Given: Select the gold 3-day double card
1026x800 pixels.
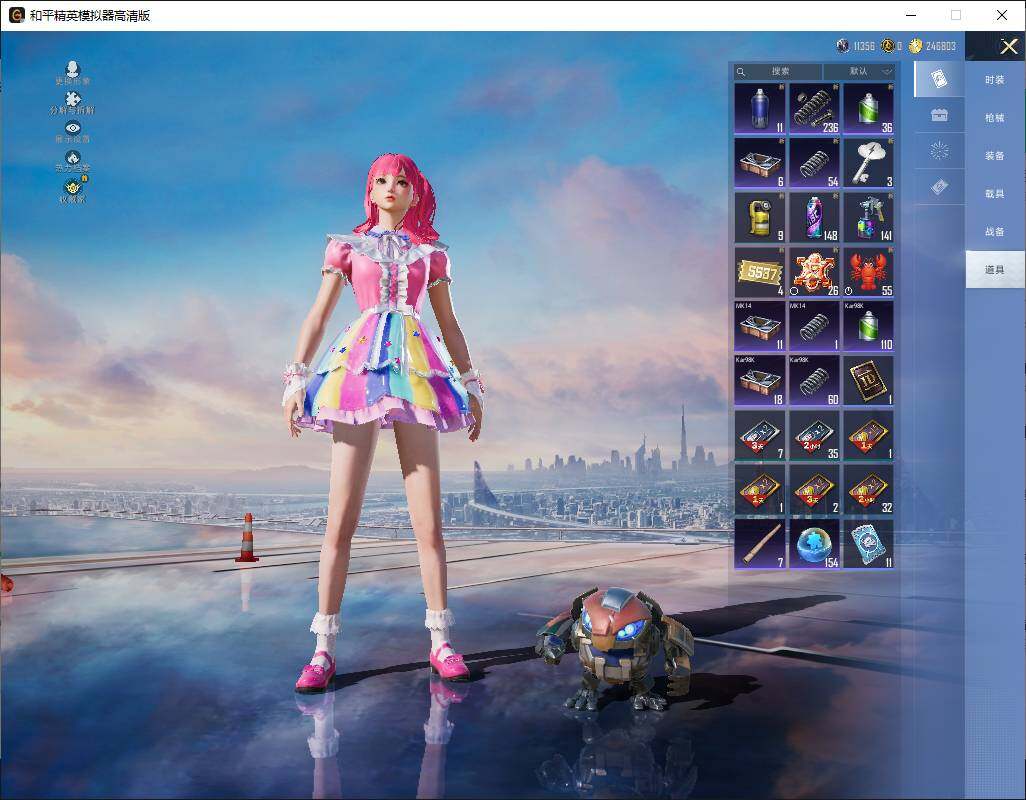Looking at the screenshot, I should pyautogui.click(x=814, y=489).
